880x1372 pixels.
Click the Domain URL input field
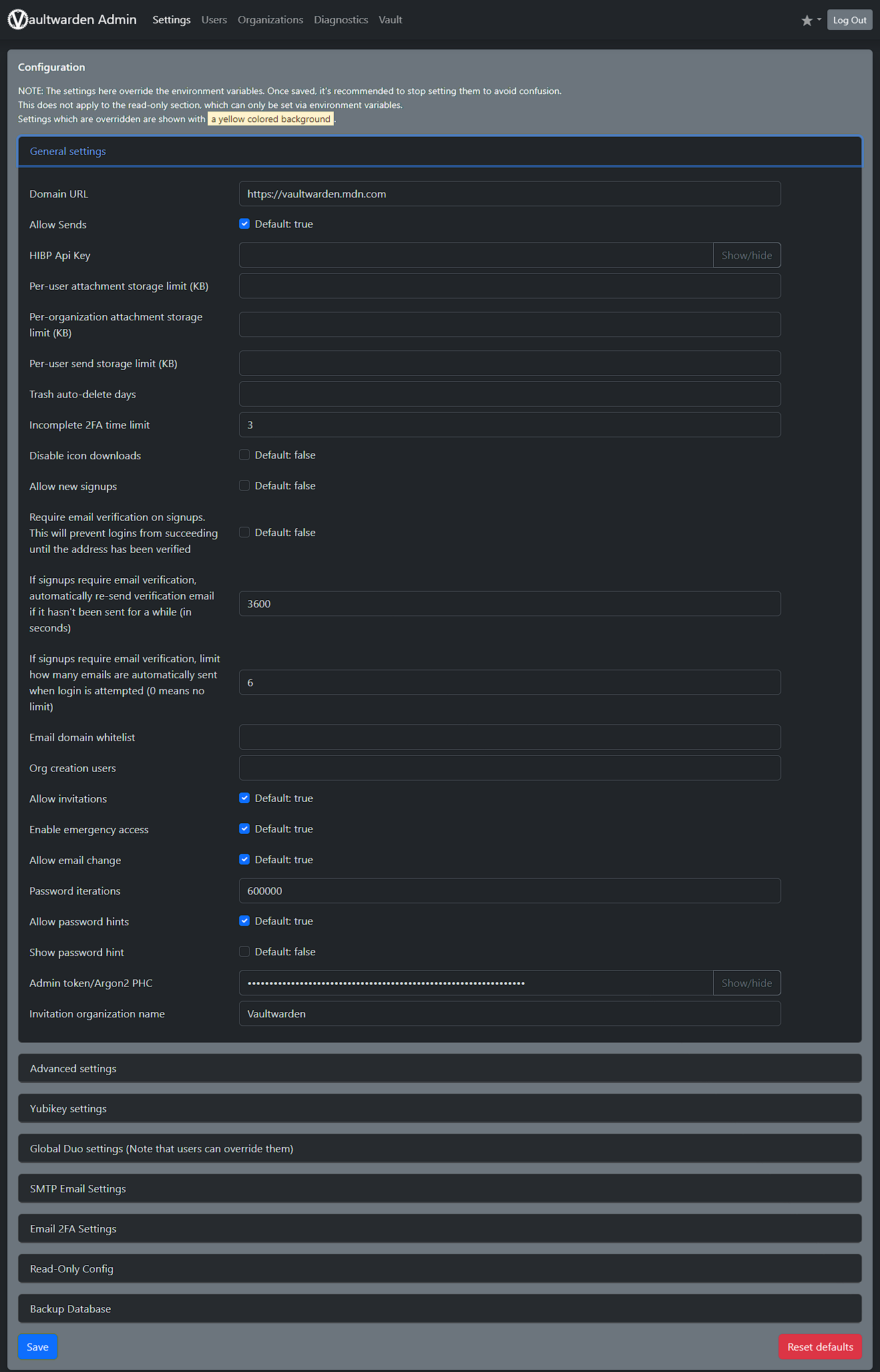(509, 194)
